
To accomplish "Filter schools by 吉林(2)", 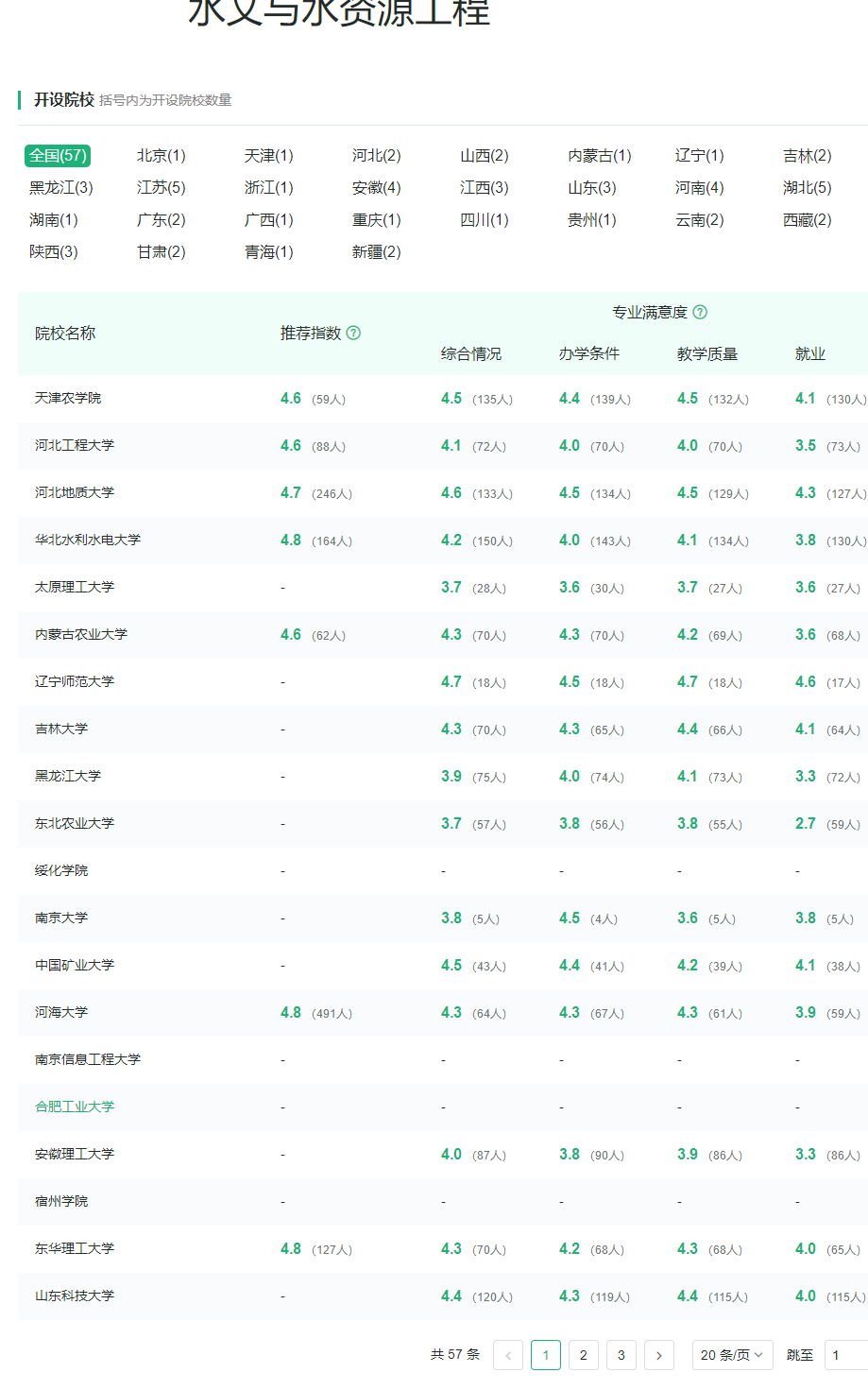I will [x=808, y=155].
